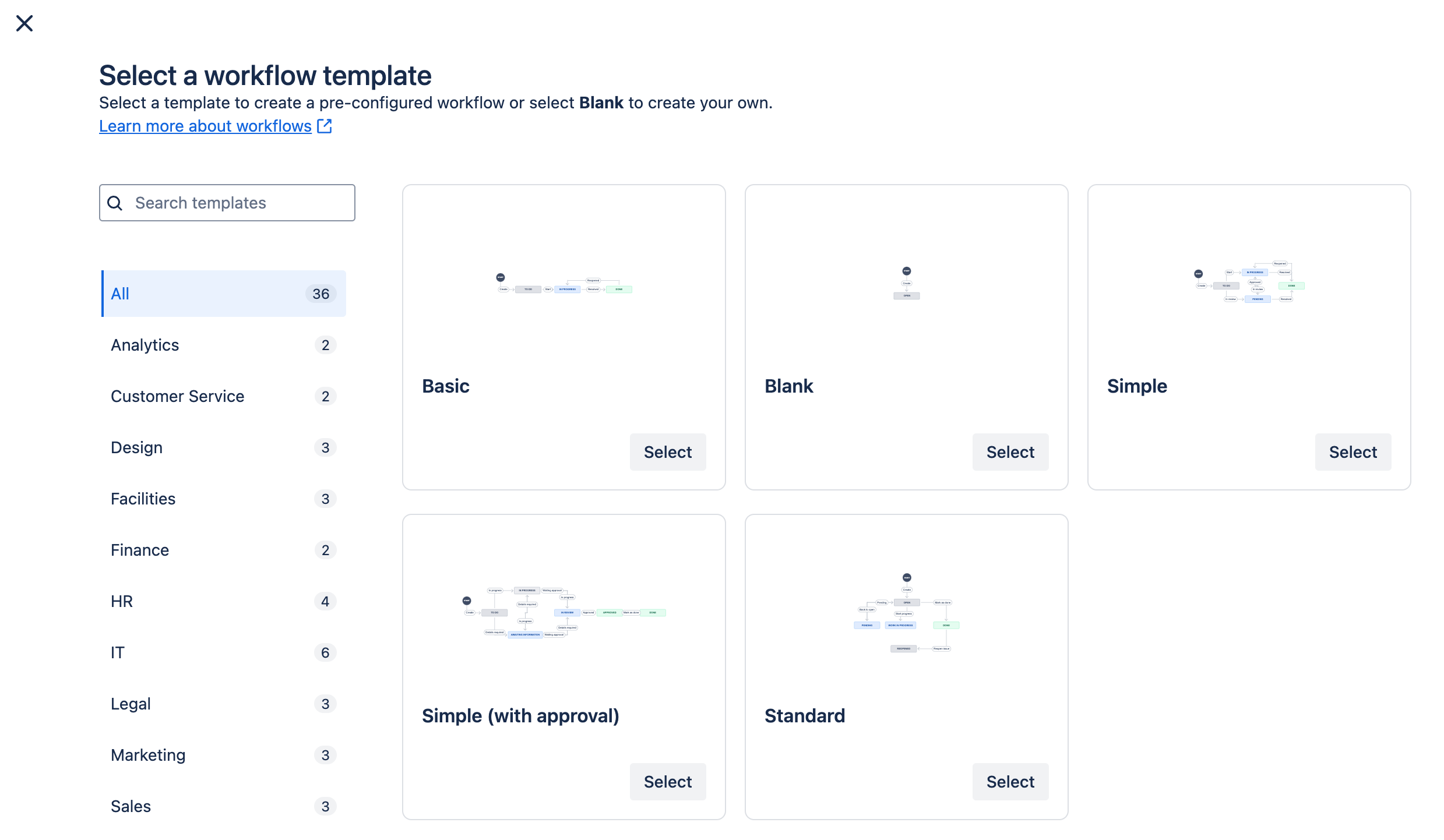Viewport: 1444px width, 840px height.
Task: Select the All category filter
Action: coord(224,294)
